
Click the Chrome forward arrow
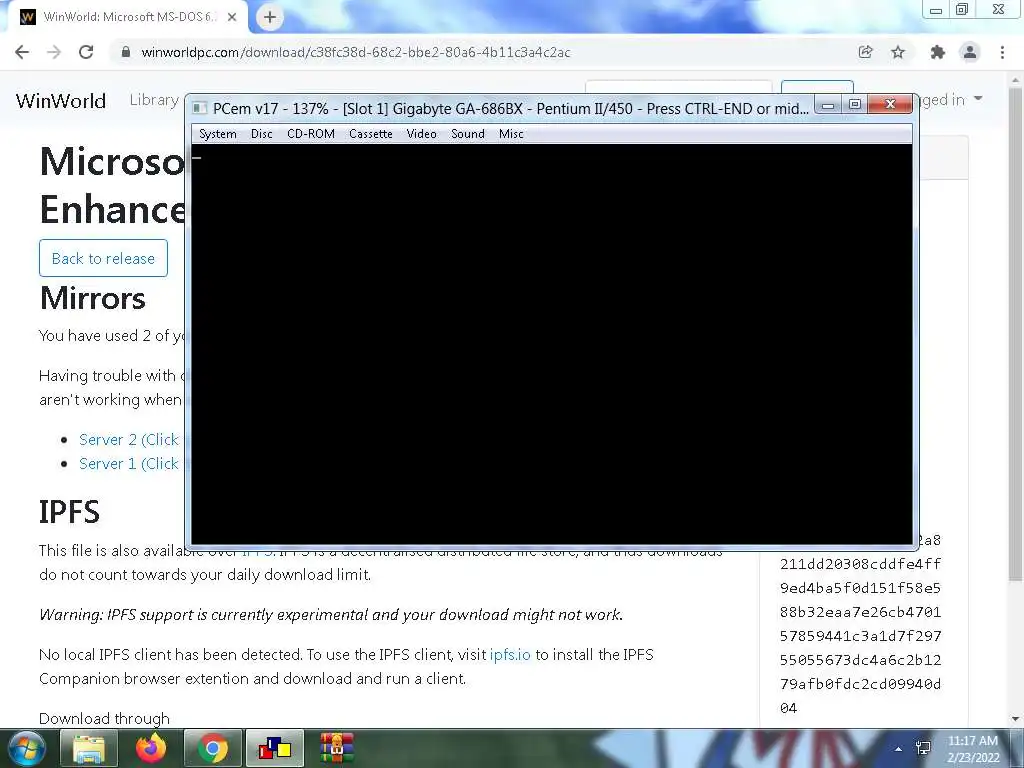[x=54, y=52]
